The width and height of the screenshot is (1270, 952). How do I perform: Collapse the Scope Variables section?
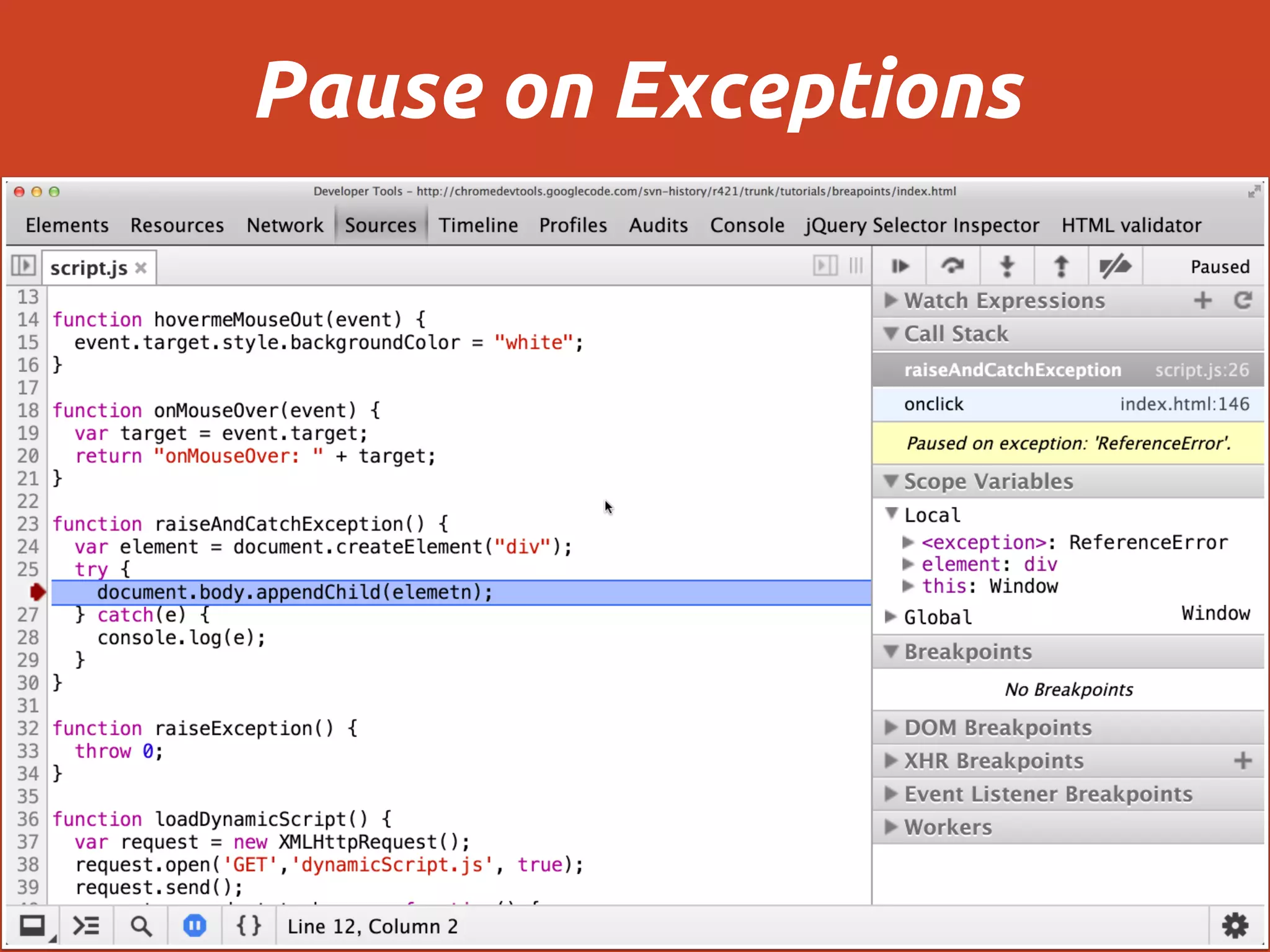pyautogui.click(x=891, y=481)
